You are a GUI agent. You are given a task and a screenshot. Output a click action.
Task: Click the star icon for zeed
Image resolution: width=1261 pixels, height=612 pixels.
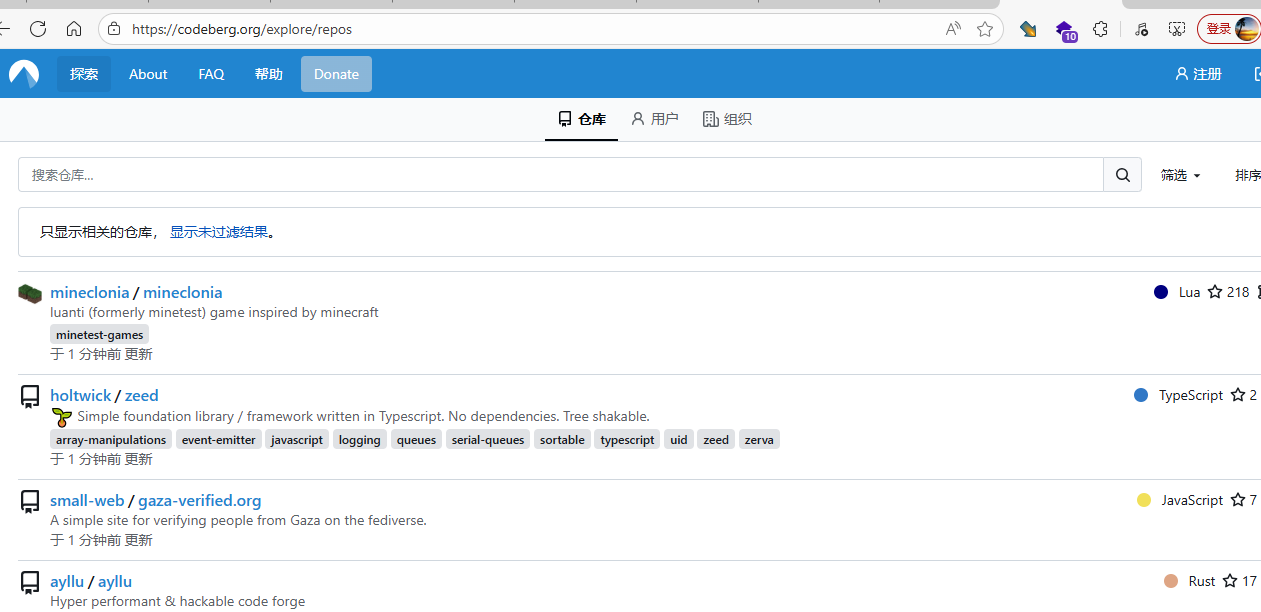pyautogui.click(x=1238, y=395)
